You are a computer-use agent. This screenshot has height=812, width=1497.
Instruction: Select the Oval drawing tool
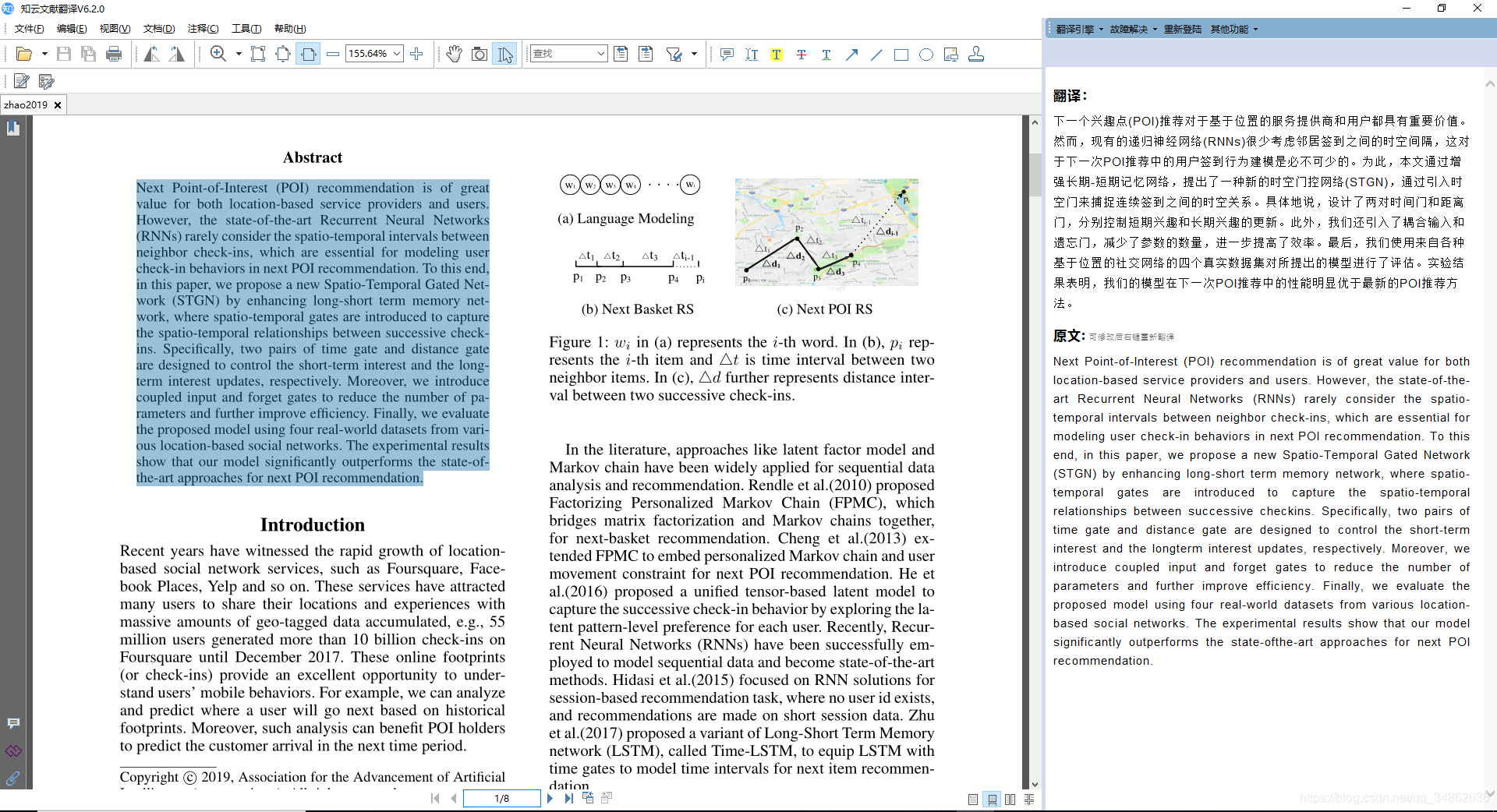[926, 54]
